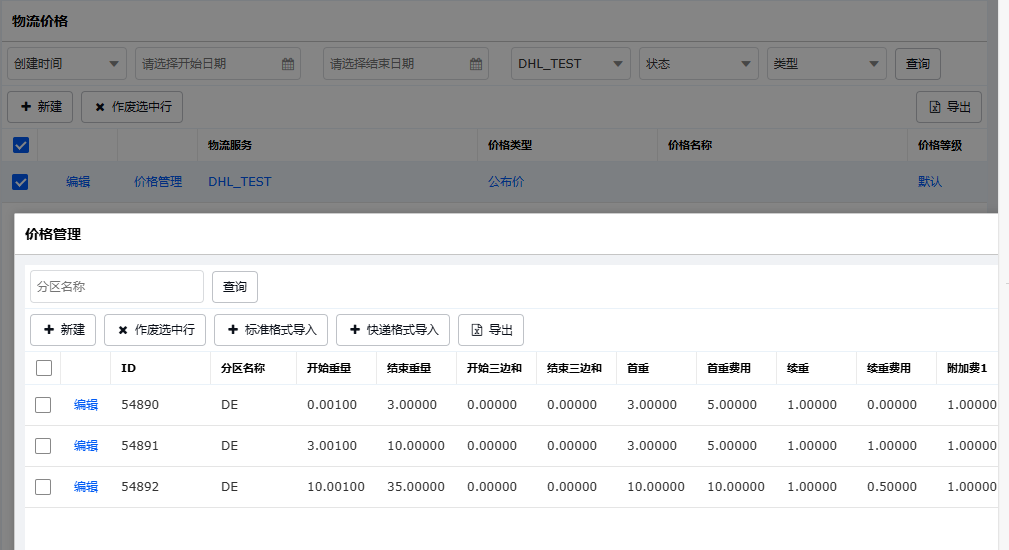Click the 开始重量 column header

coord(329,368)
